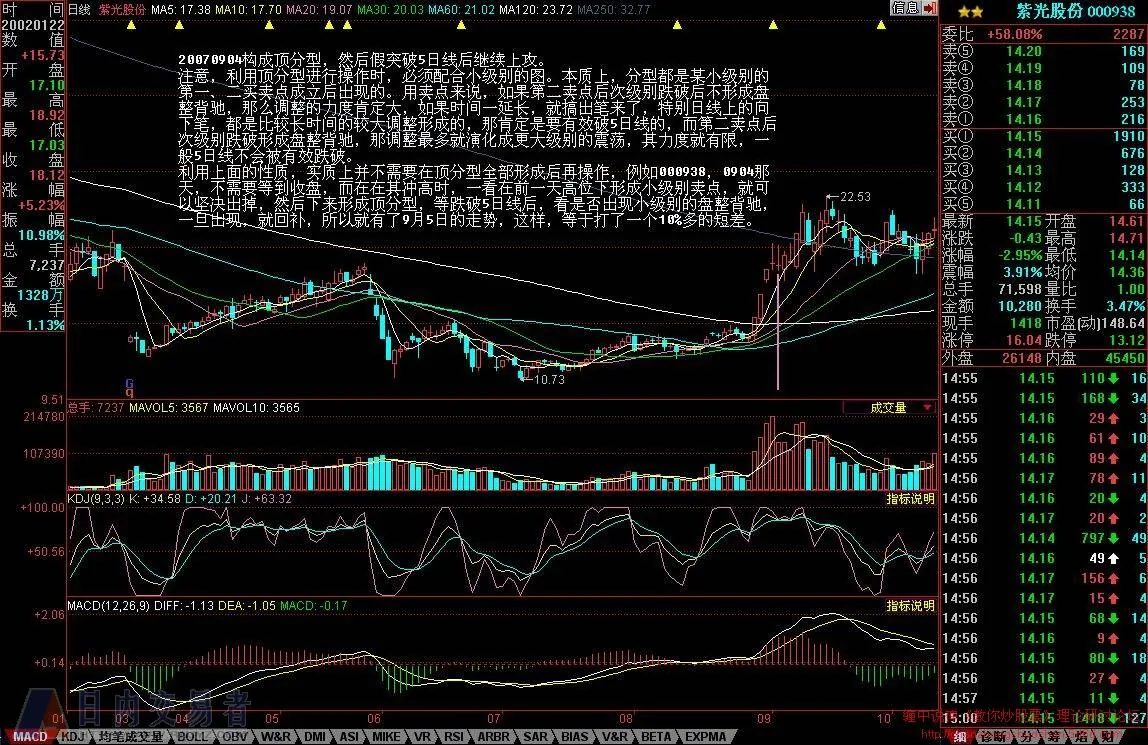Select the BIAS indicator tab

[x=575, y=736]
